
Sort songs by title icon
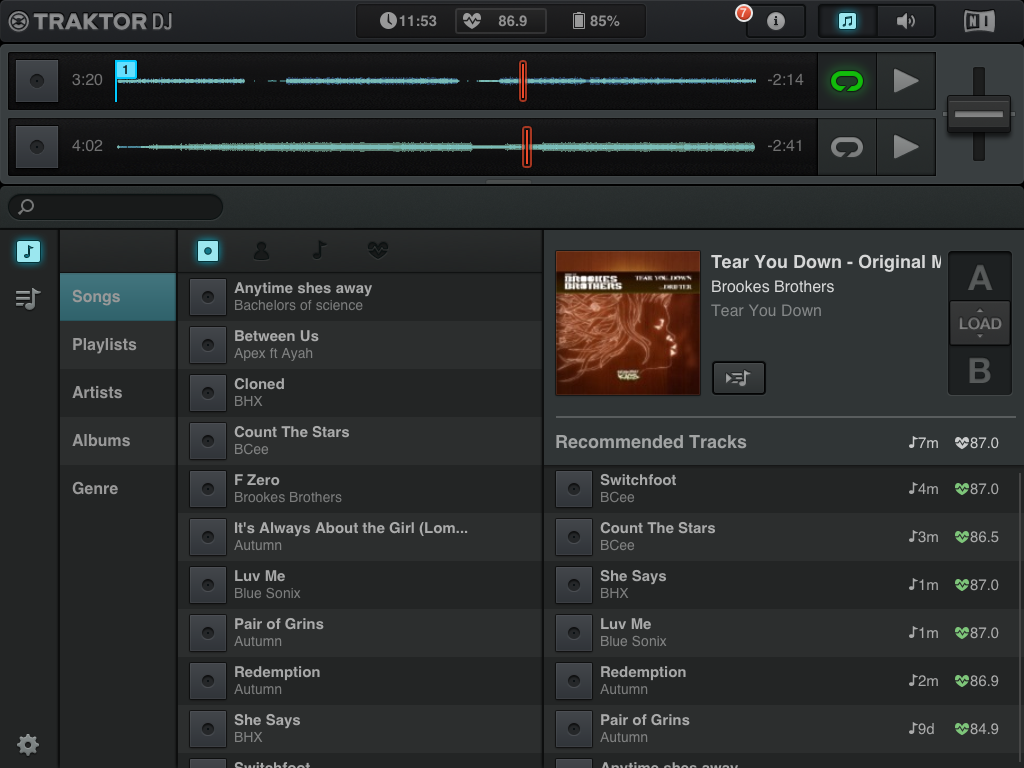click(x=208, y=251)
